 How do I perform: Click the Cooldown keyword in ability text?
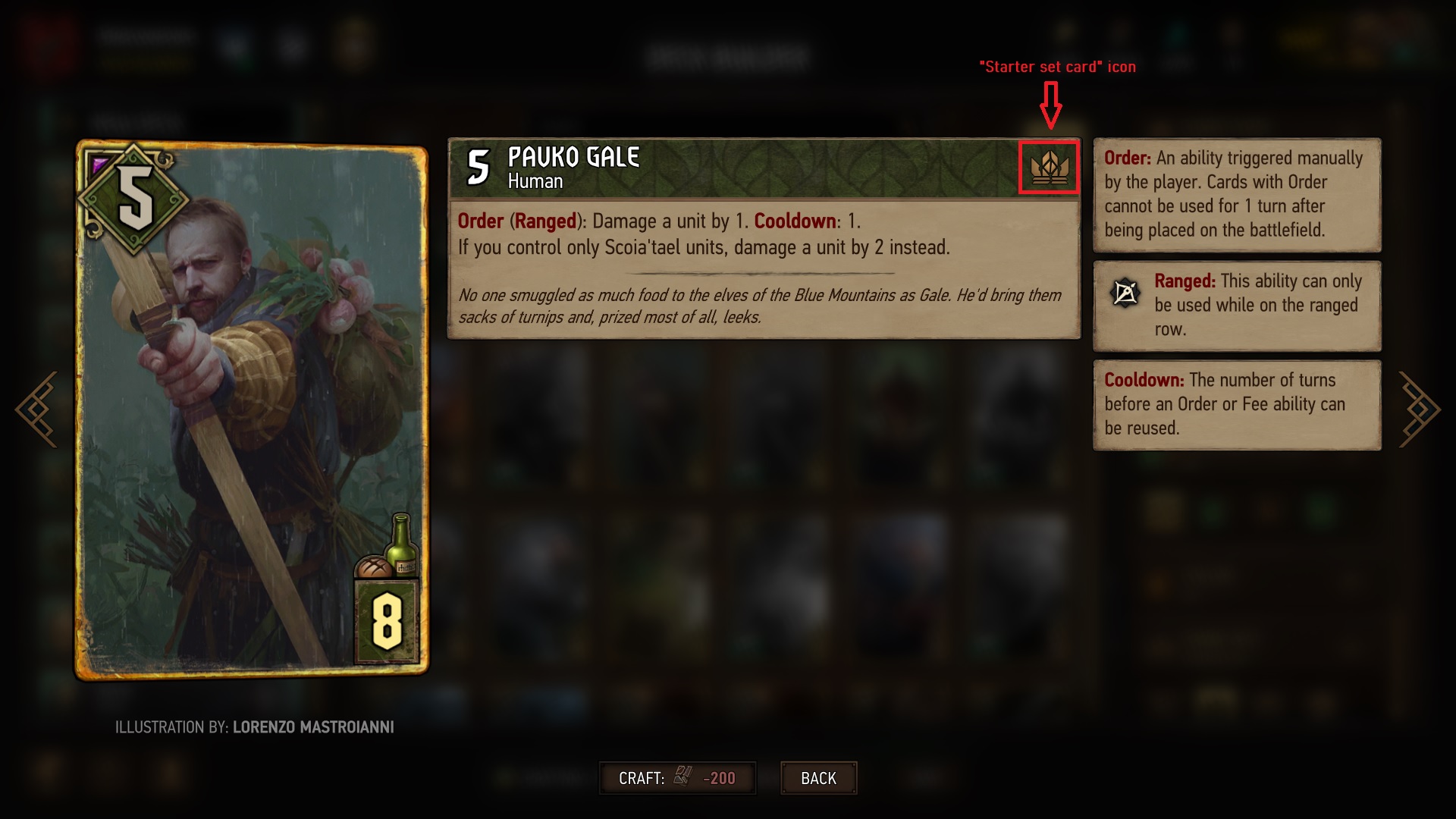tap(795, 221)
